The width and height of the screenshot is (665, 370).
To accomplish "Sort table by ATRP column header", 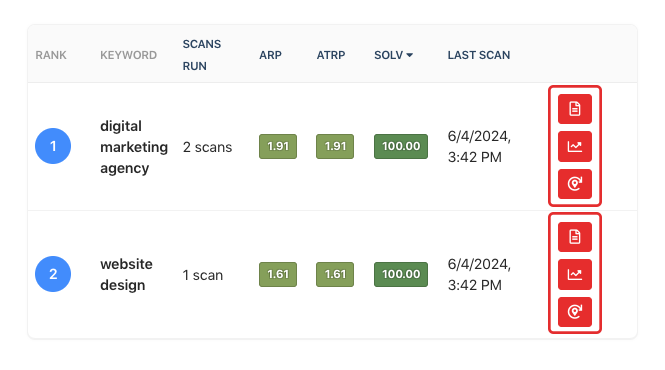I will (x=331, y=55).
